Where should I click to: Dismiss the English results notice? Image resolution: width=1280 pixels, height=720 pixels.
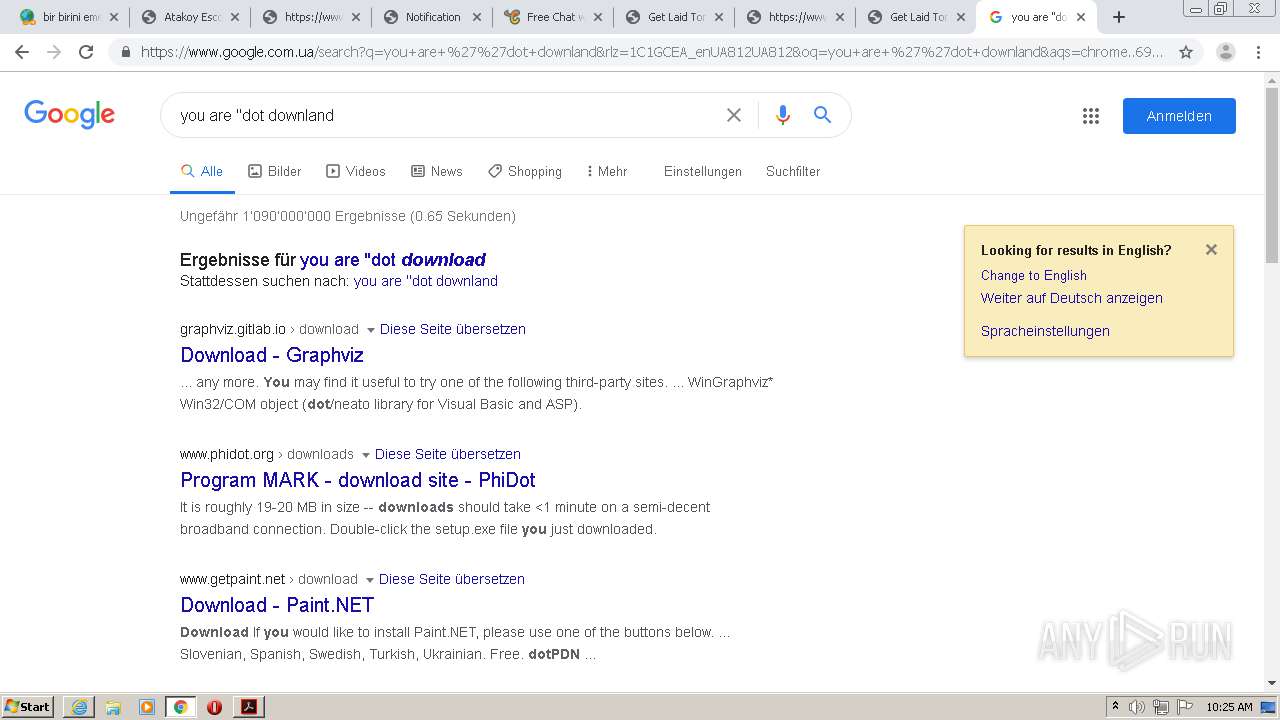pos(1211,250)
